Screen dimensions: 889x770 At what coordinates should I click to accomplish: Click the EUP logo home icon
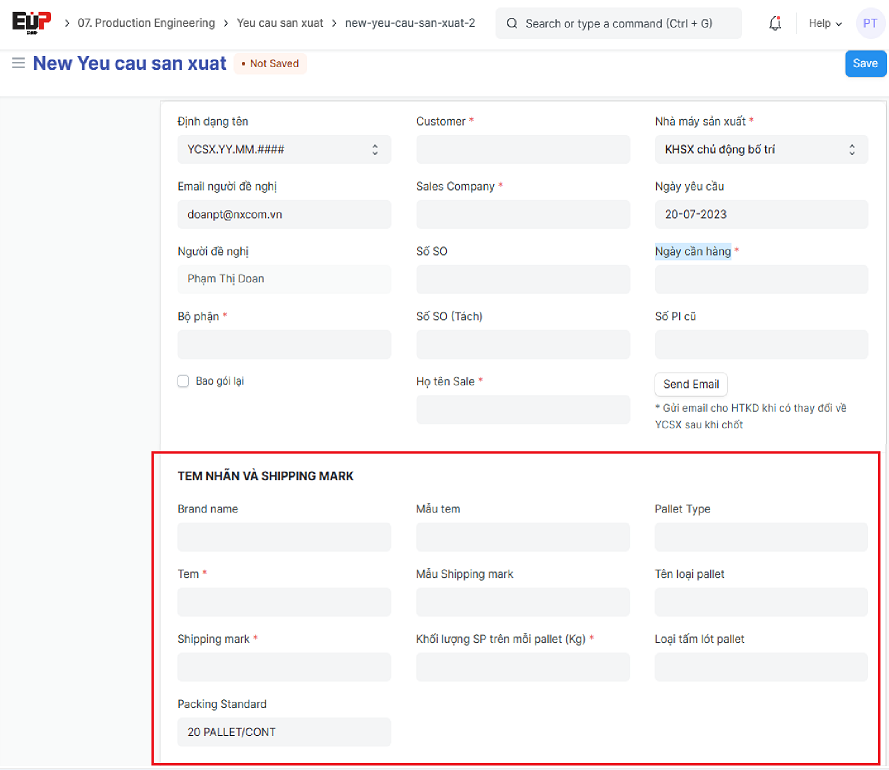pos(30,22)
